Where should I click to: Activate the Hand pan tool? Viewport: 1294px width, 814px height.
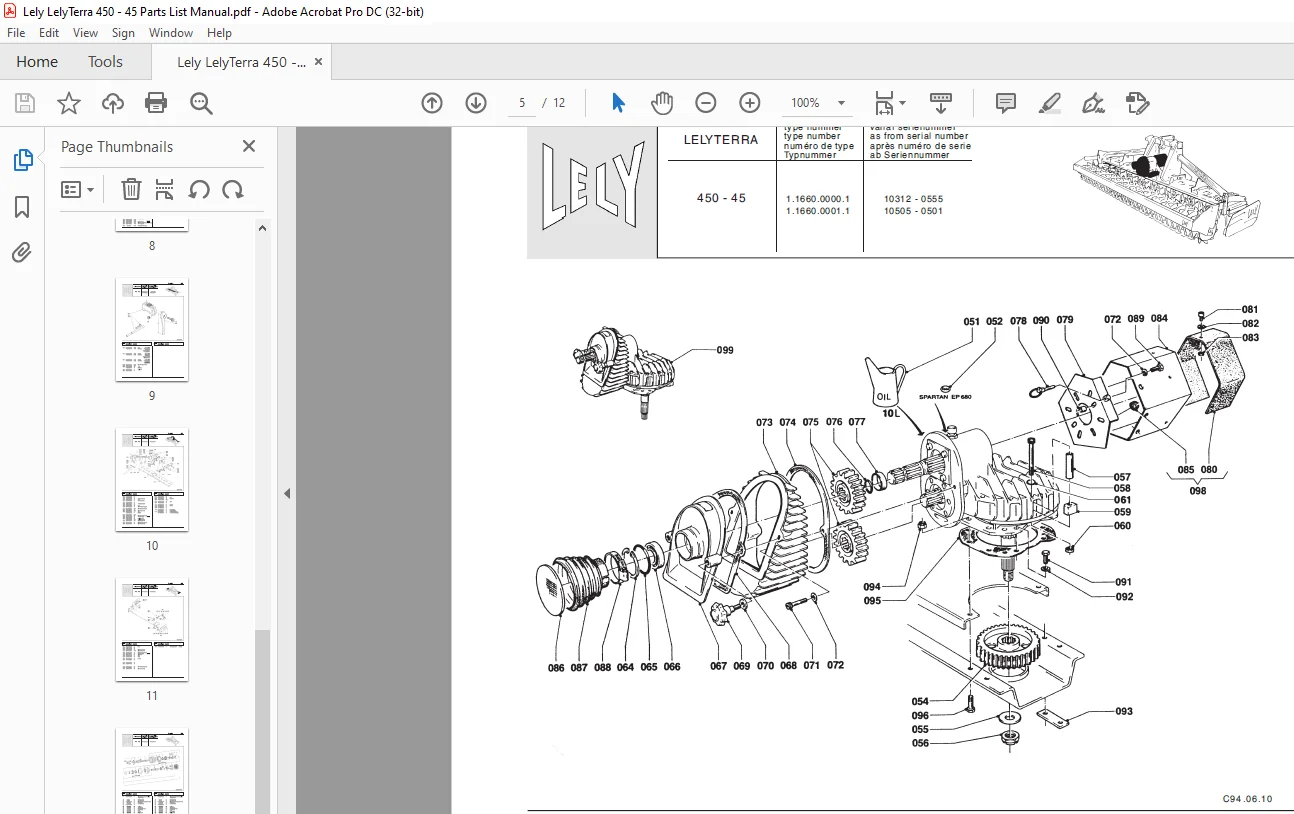click(x=662, y=103)
